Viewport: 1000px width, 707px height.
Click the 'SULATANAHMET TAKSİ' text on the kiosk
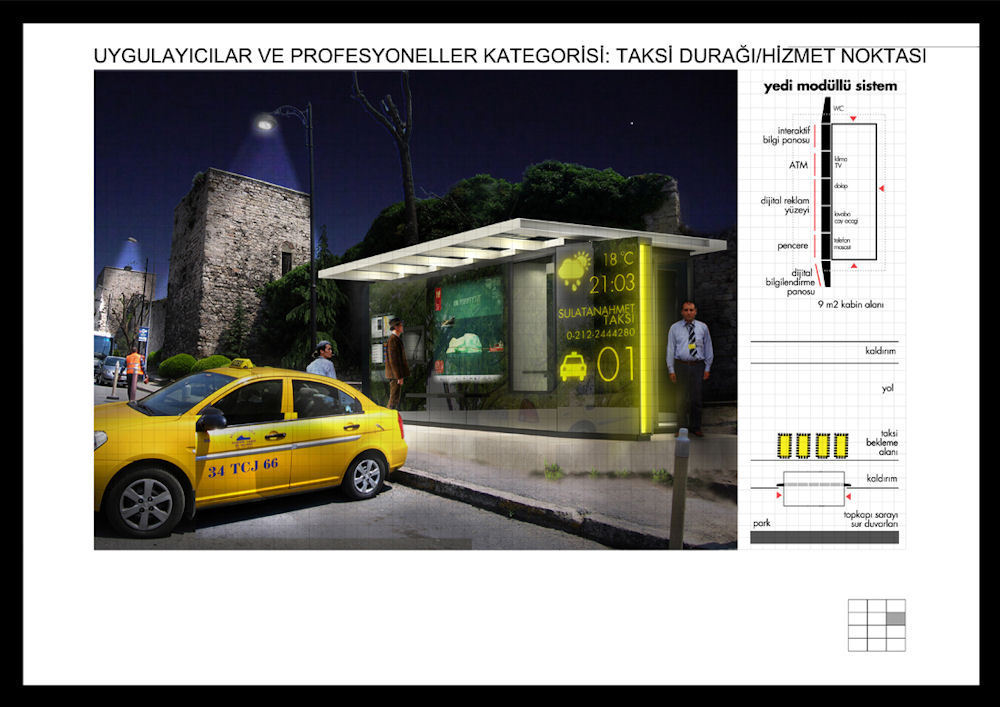597,315
